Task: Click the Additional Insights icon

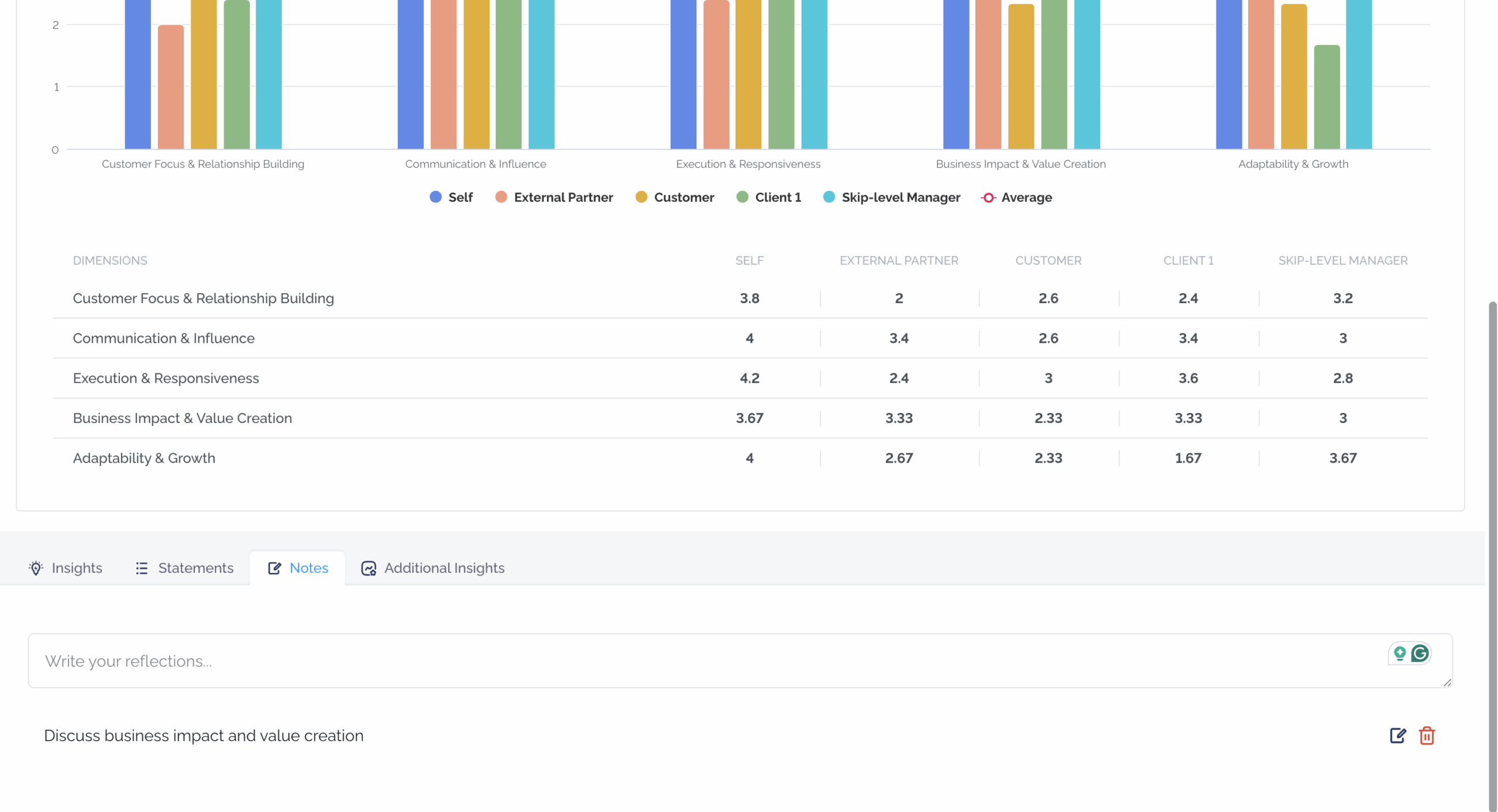Action: pos(369,568)
